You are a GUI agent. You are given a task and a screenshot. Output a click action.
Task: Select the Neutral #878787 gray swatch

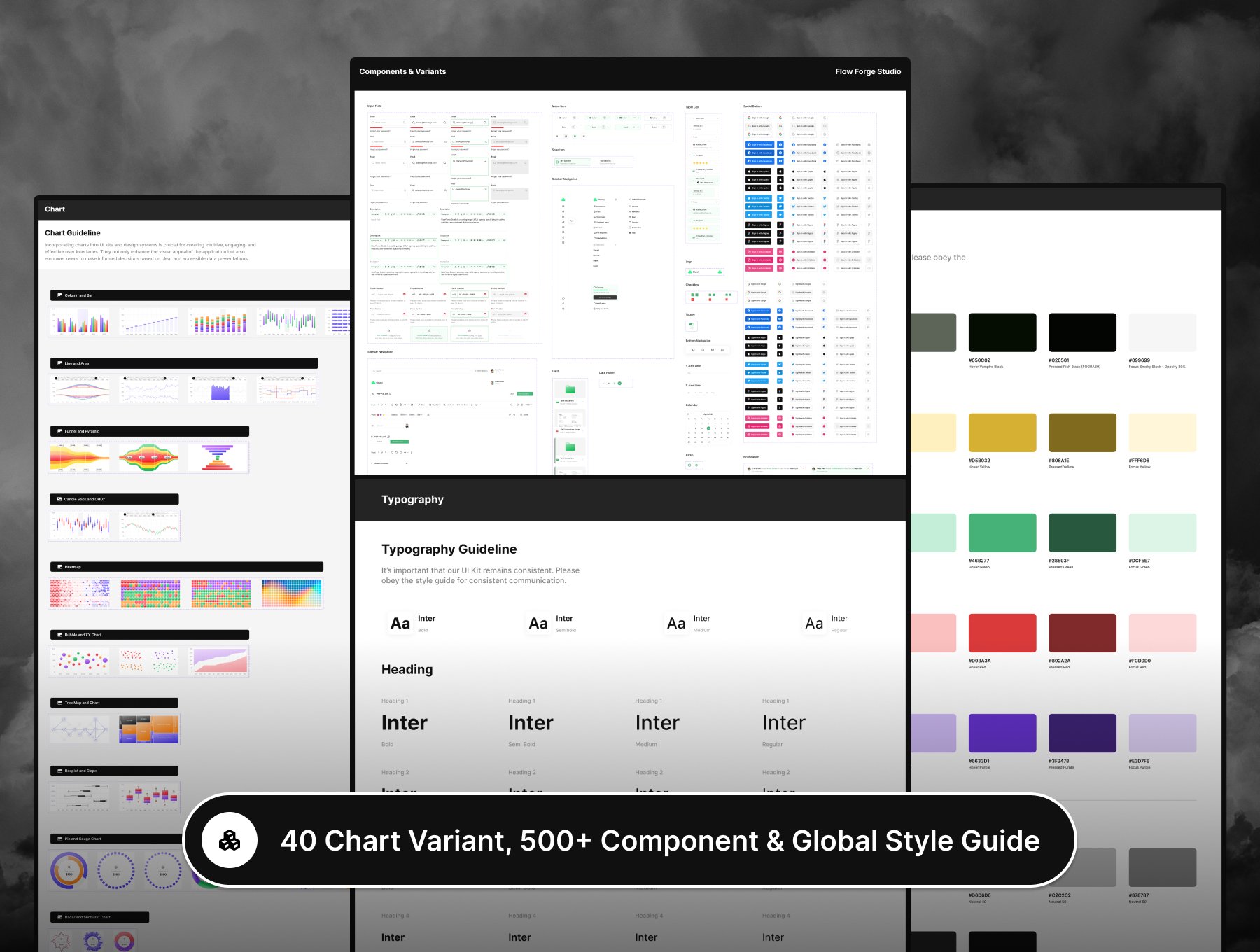coord(1162,867)
